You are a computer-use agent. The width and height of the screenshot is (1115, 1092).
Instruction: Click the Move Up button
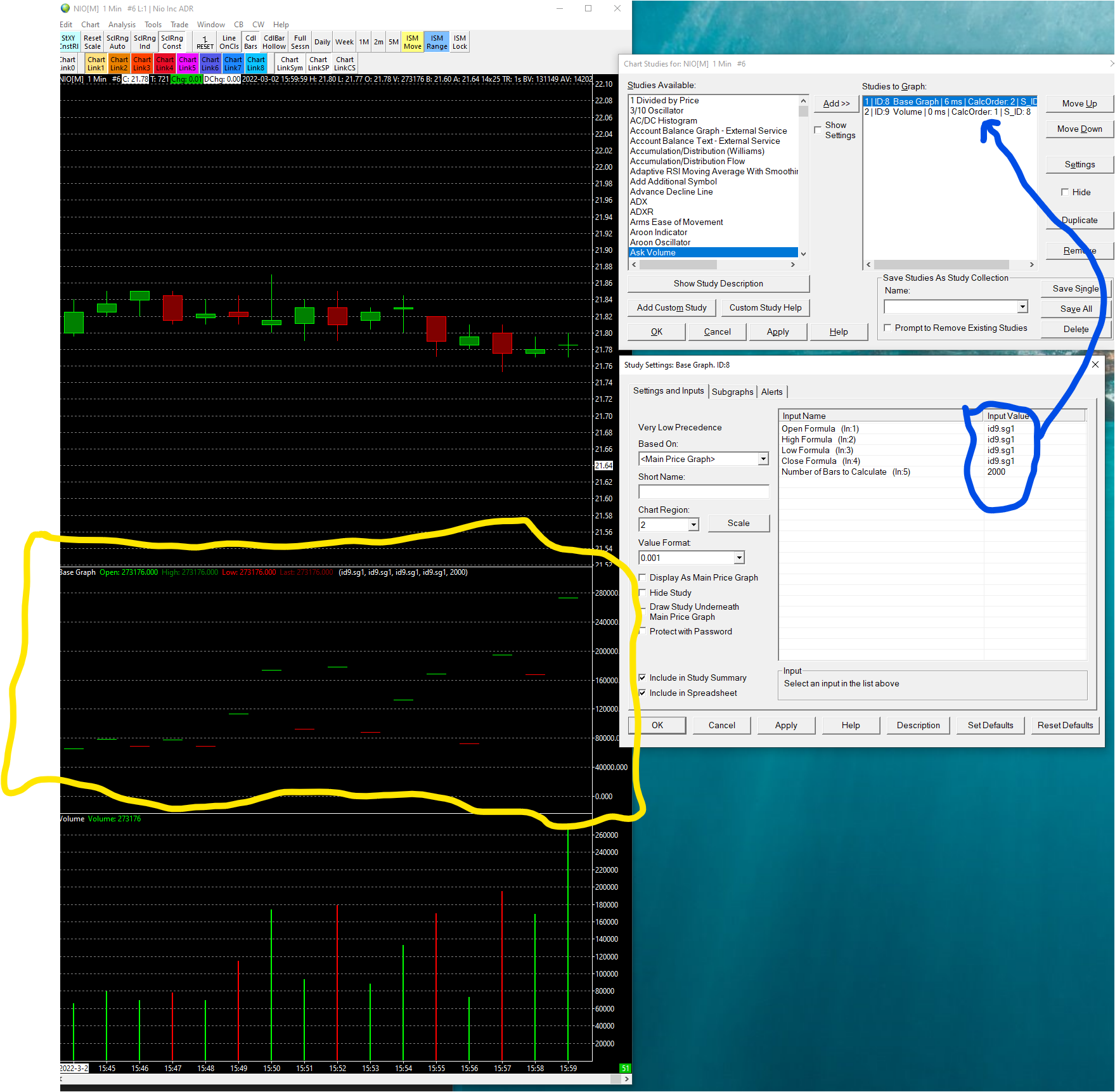point(1080,103)
